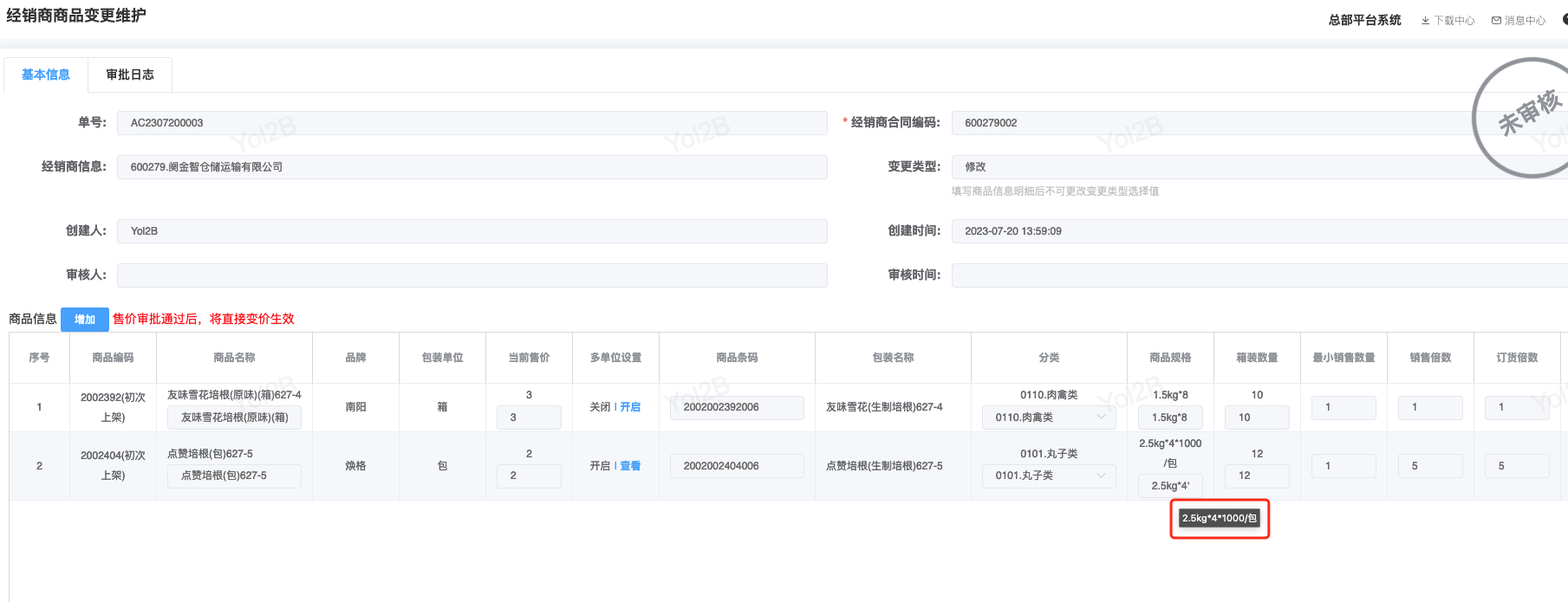Click the download center icon

[x=1426, y=21]
